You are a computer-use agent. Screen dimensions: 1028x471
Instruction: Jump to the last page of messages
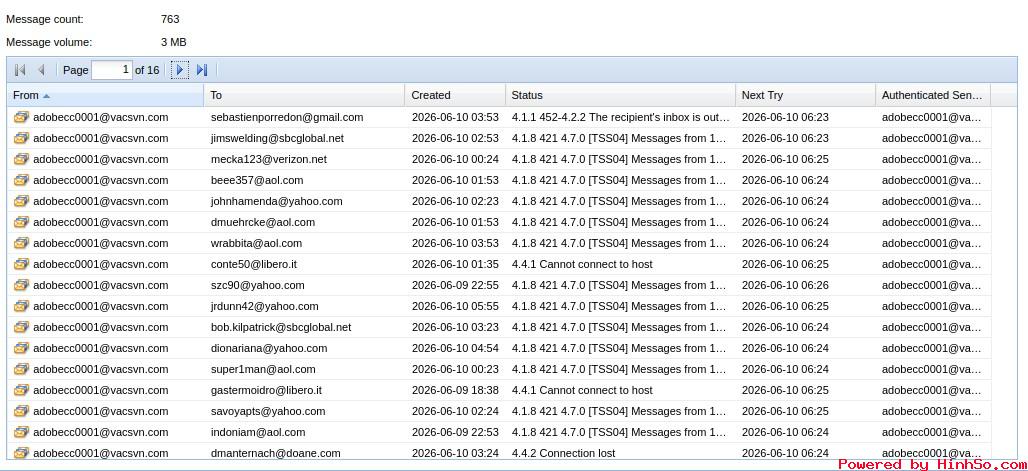coord(202,70)
